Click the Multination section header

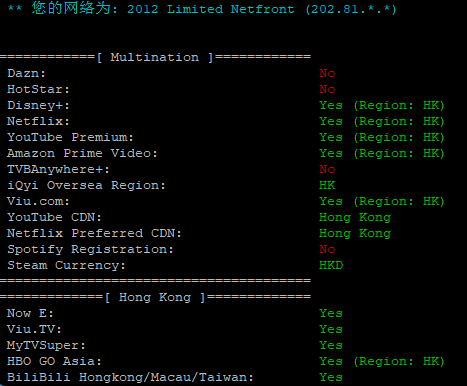click(155, 57)
